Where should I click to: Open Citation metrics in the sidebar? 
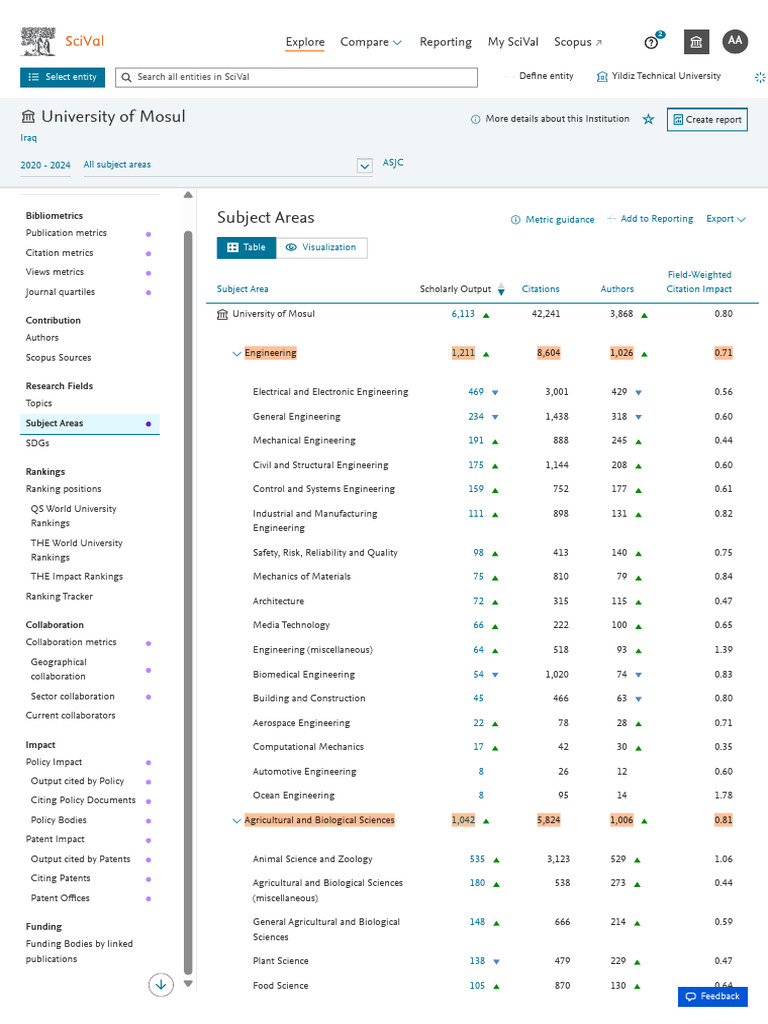coord(59,253)
